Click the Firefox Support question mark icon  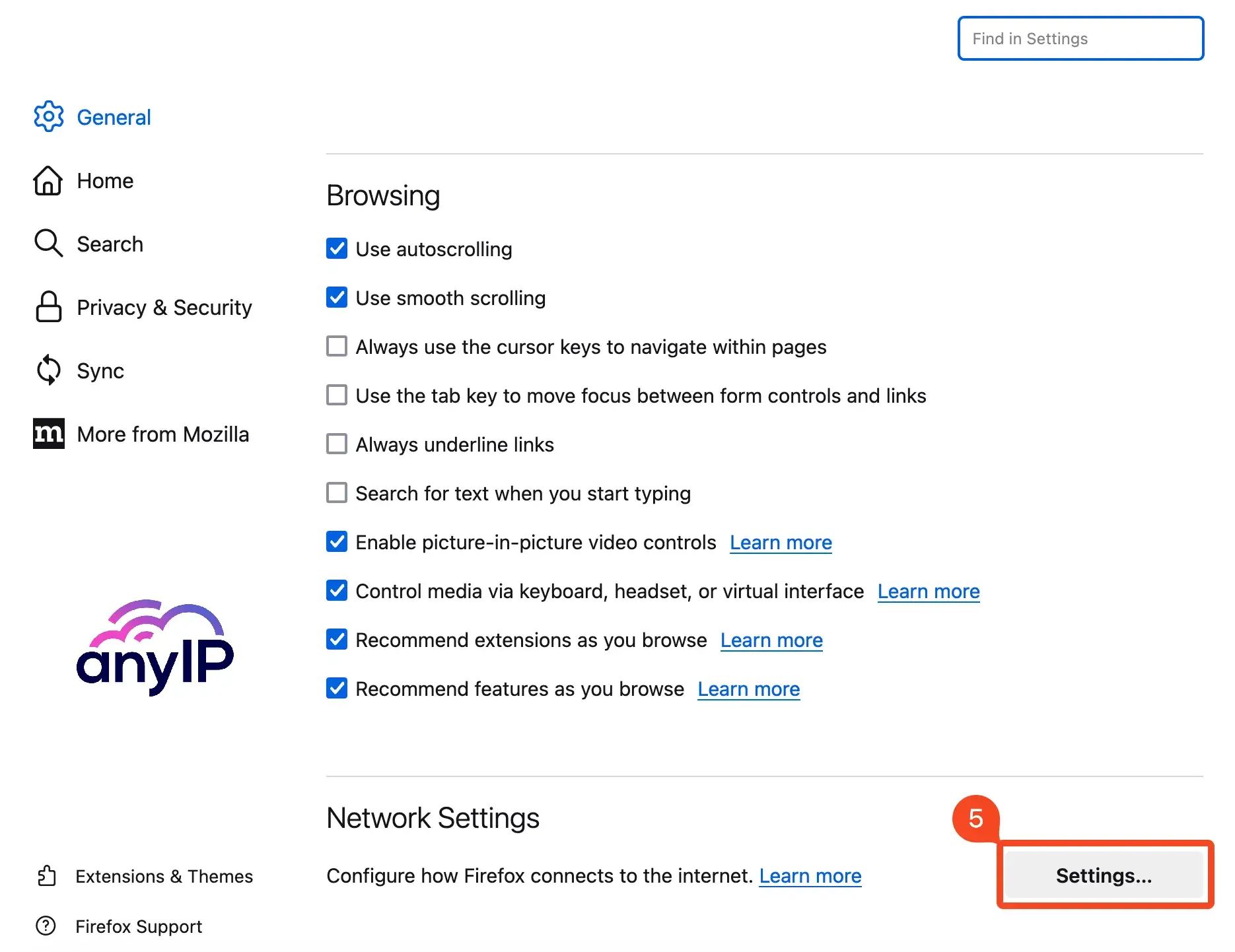click(x=47, y=926)
